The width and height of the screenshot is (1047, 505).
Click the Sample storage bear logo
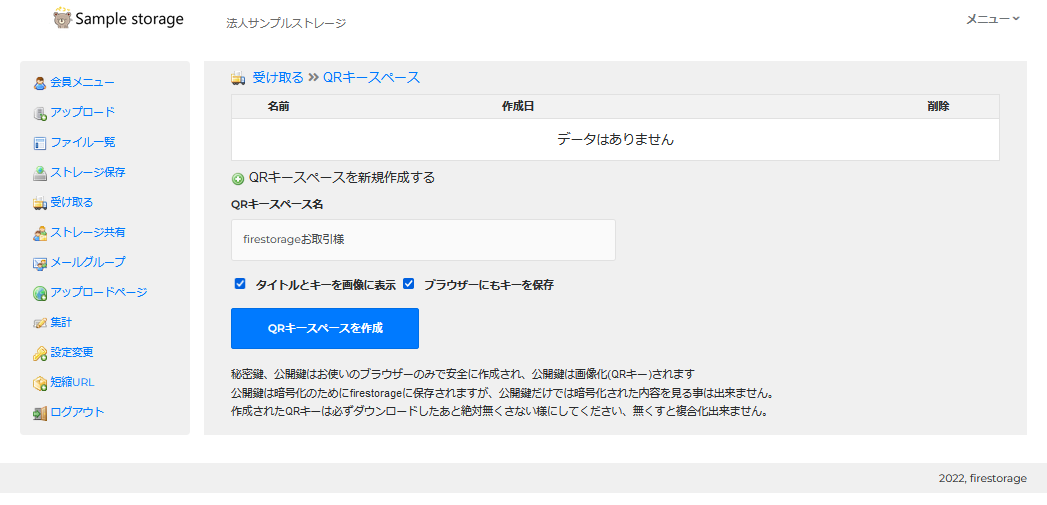62,18
